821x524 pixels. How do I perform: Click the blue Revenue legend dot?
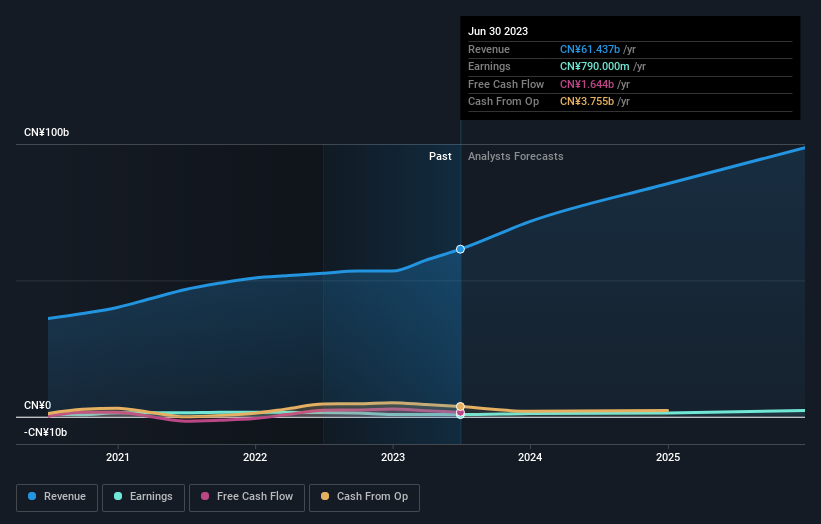coord(32,496)
